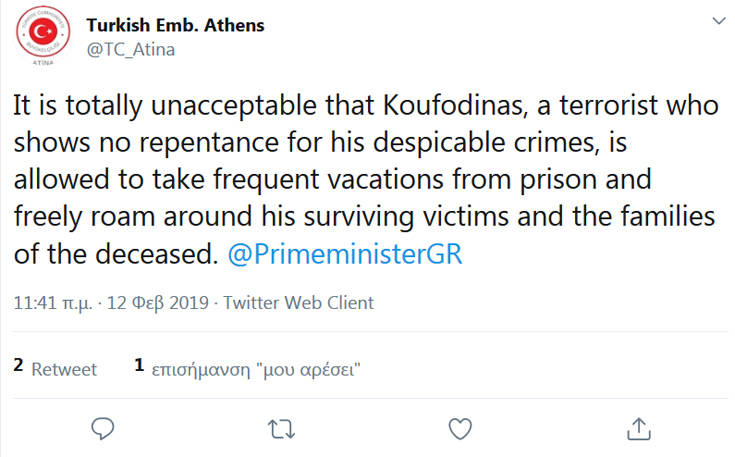Expand the tweet options chevron menu

click(x=718, y=21)
